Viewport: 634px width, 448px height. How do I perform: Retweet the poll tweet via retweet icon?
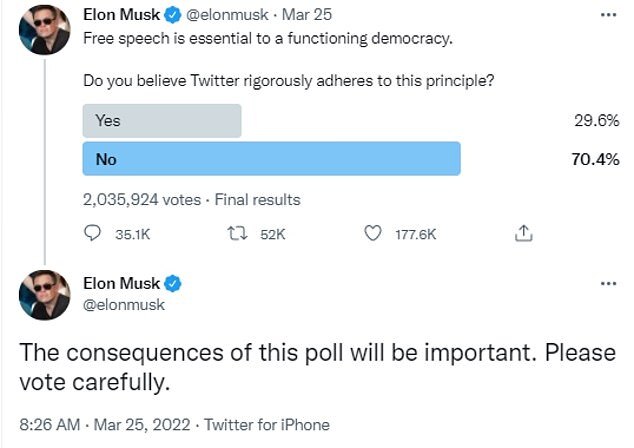(237, 233)
